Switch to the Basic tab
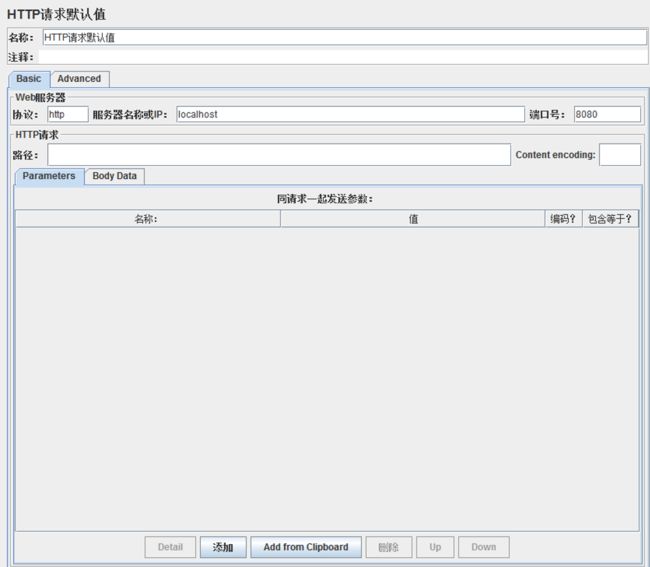 pyautogui.click(x=29, y=79)
